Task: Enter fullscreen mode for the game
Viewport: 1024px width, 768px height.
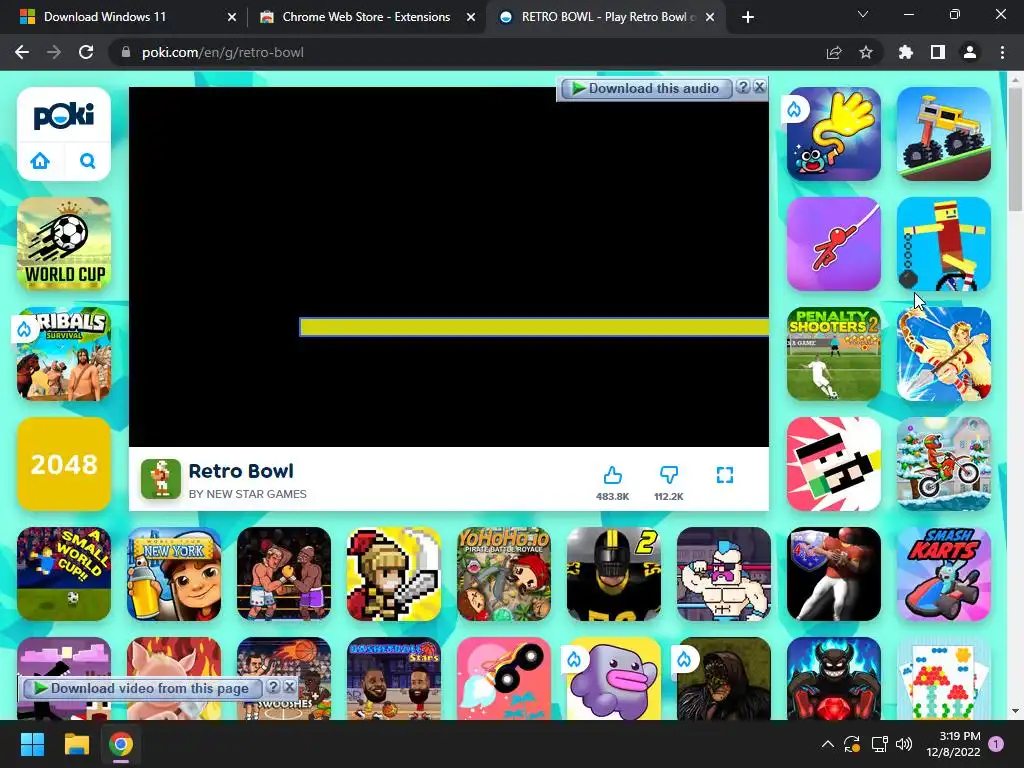Action: (x=725, y=475)
